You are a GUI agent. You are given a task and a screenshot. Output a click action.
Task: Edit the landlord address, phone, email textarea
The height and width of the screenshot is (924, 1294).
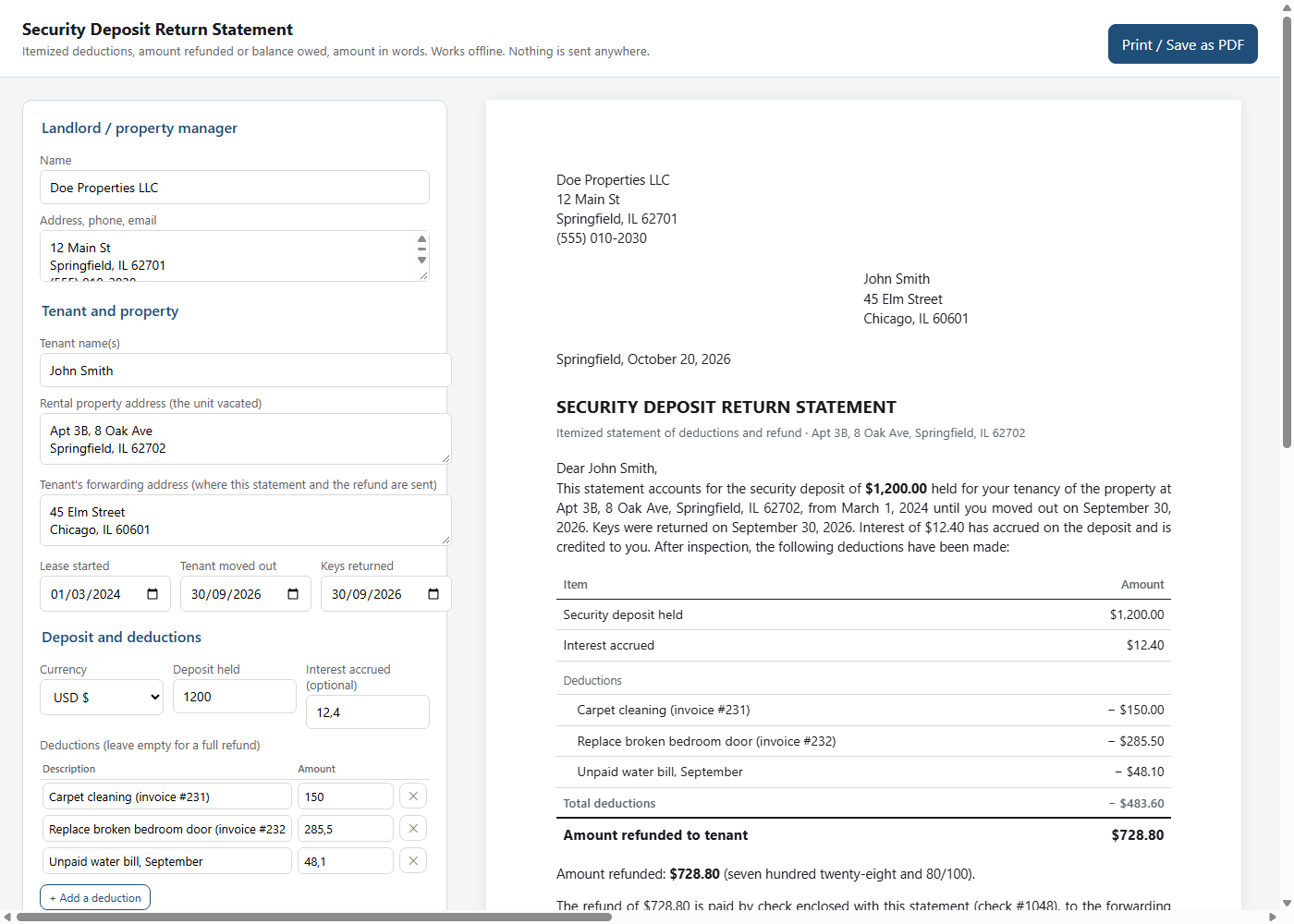[235, 256]
